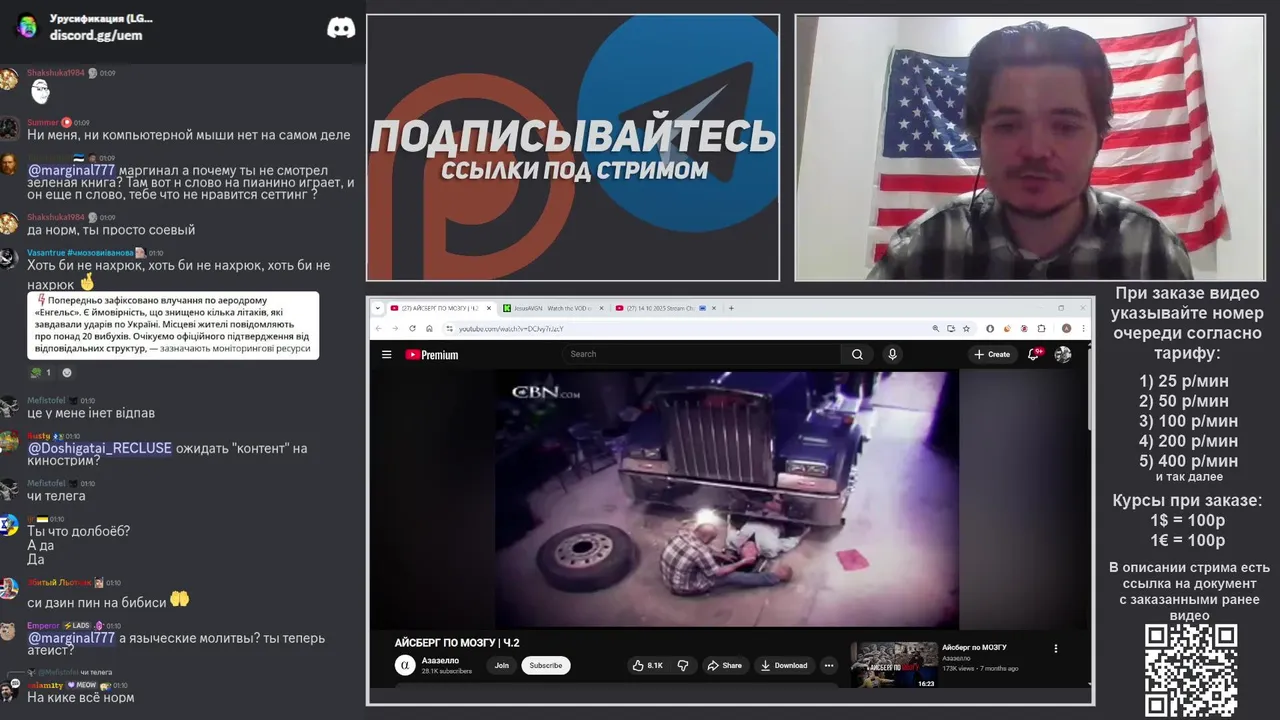Open tab search dropdown arrow
Viewport: 1280px width, 720px height.
(x=378, y=308)
